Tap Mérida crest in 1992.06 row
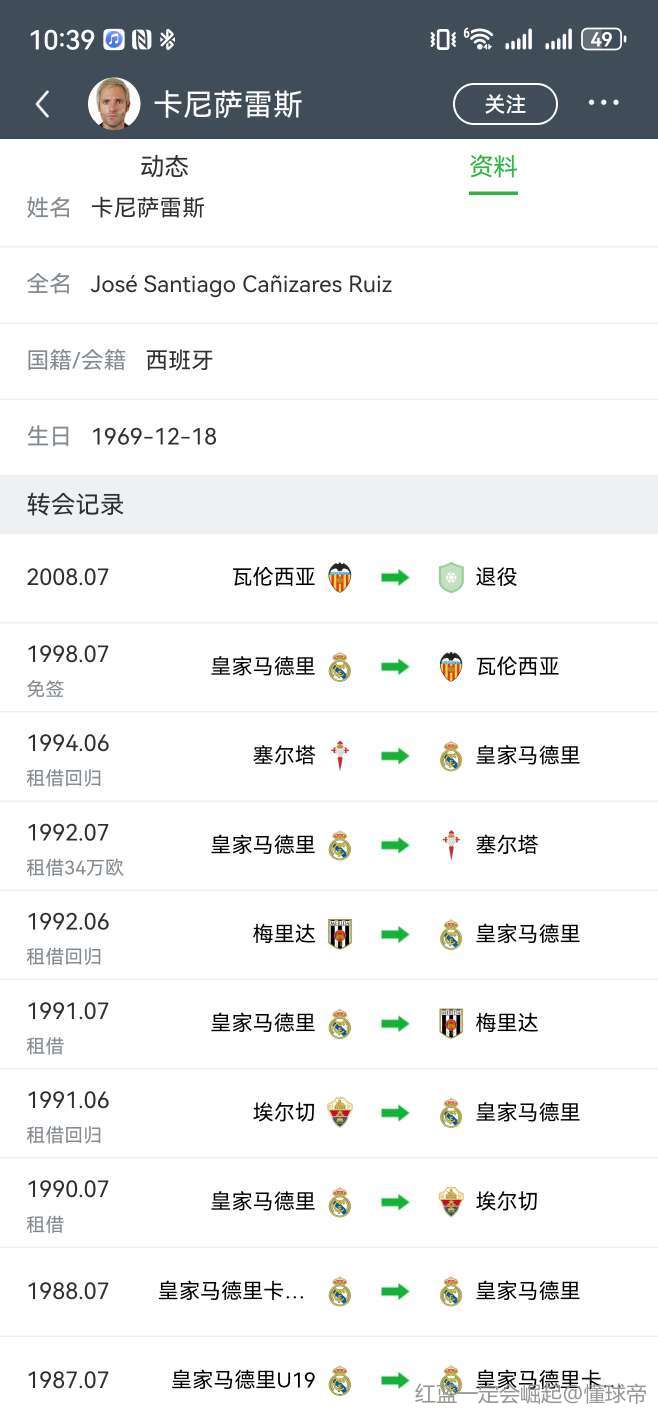This screenshot has width=658, height=1416. (340, 934)
